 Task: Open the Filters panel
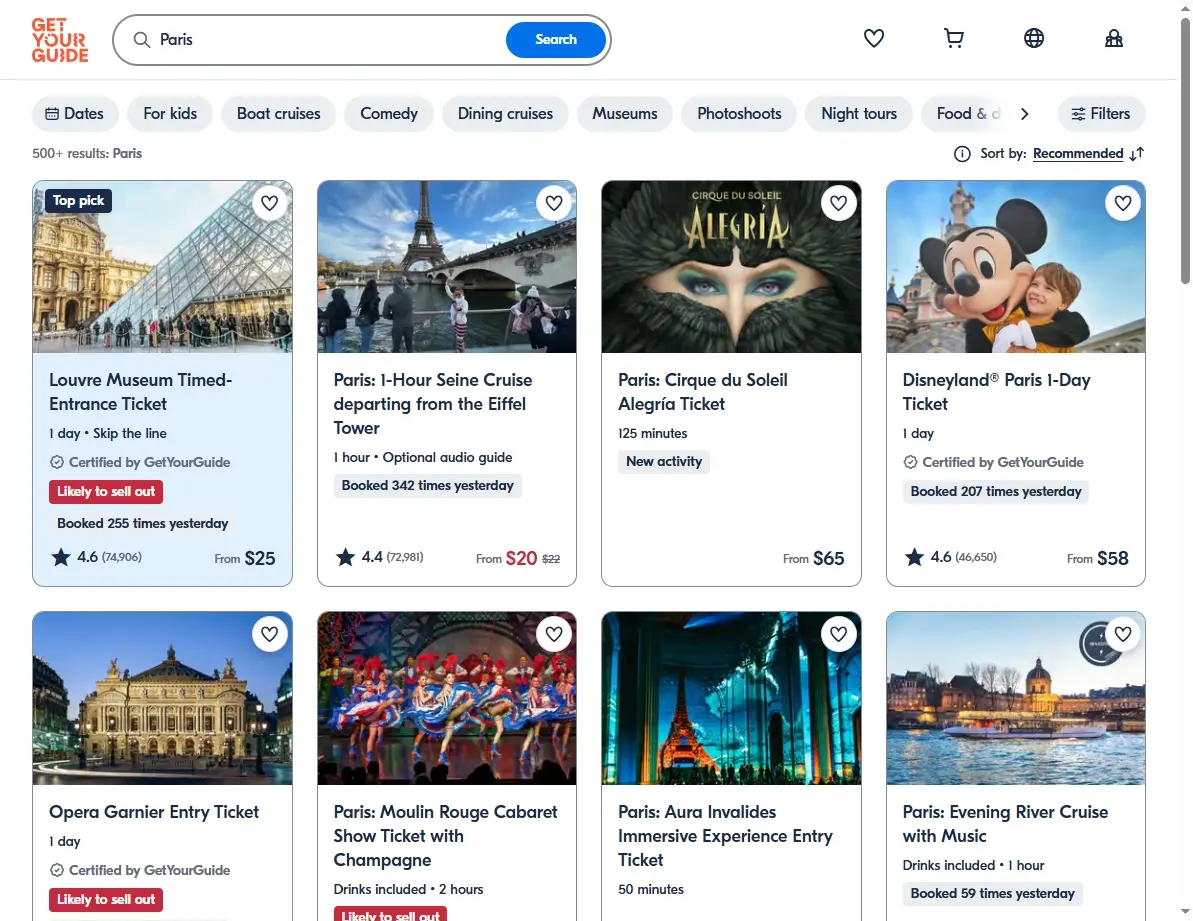pos(1101,113)
